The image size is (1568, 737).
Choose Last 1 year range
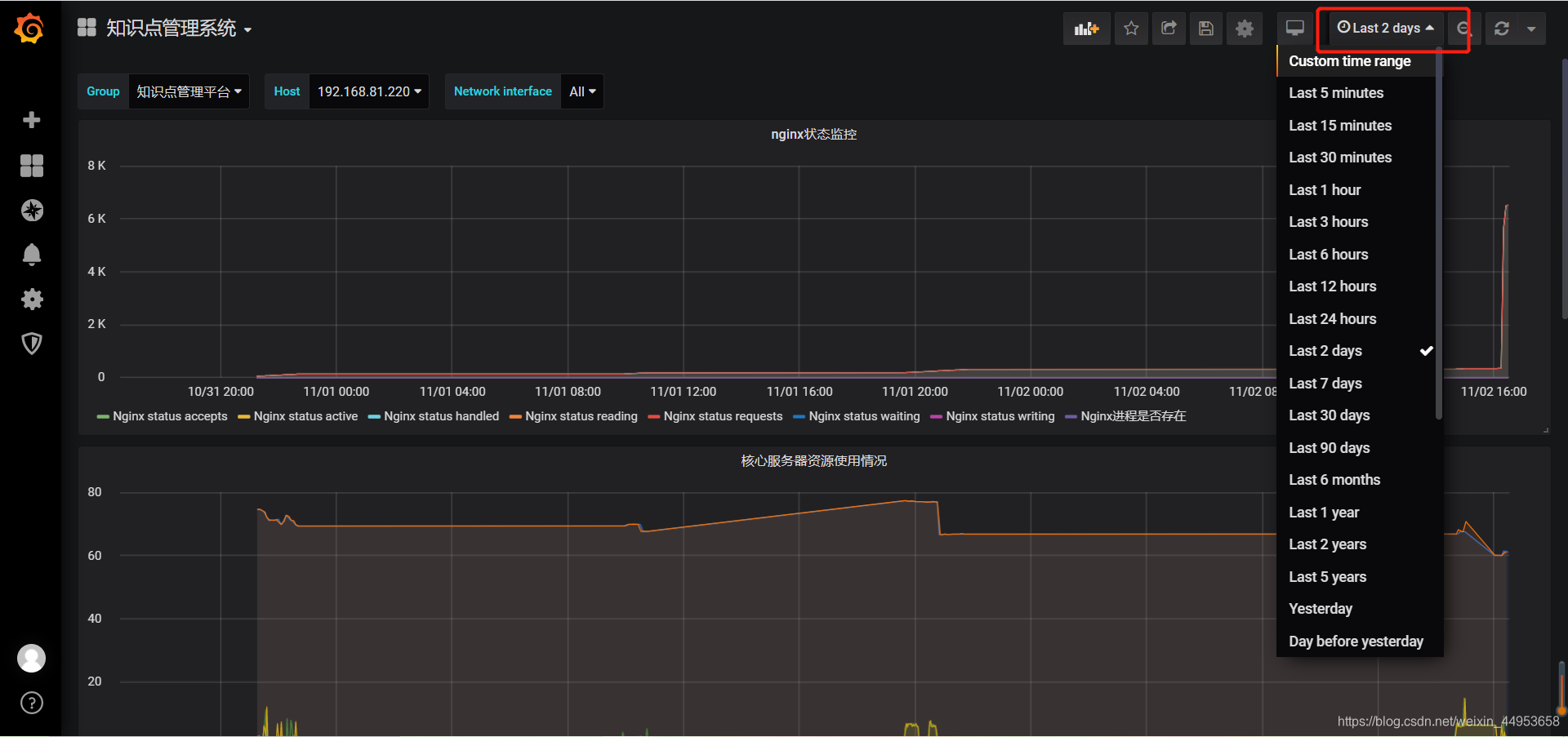point(1356,513)
